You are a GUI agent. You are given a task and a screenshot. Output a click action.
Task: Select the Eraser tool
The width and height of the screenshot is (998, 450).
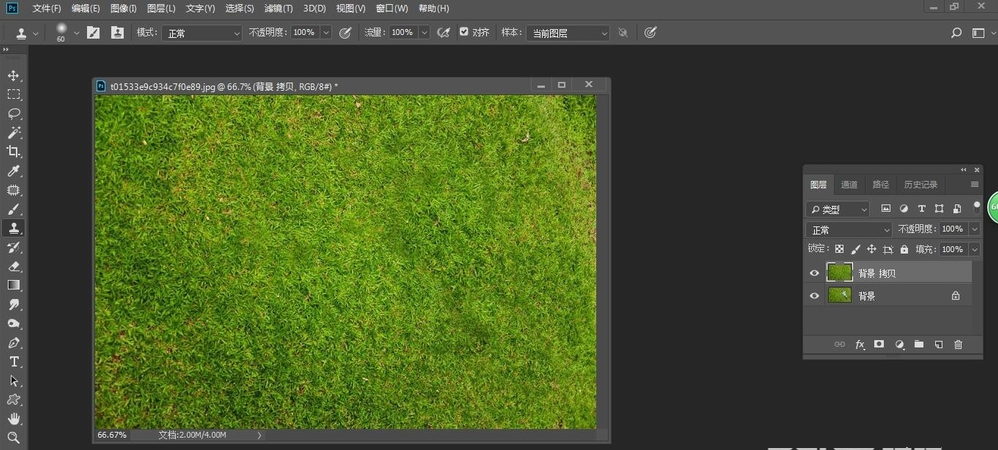(14, 266)
